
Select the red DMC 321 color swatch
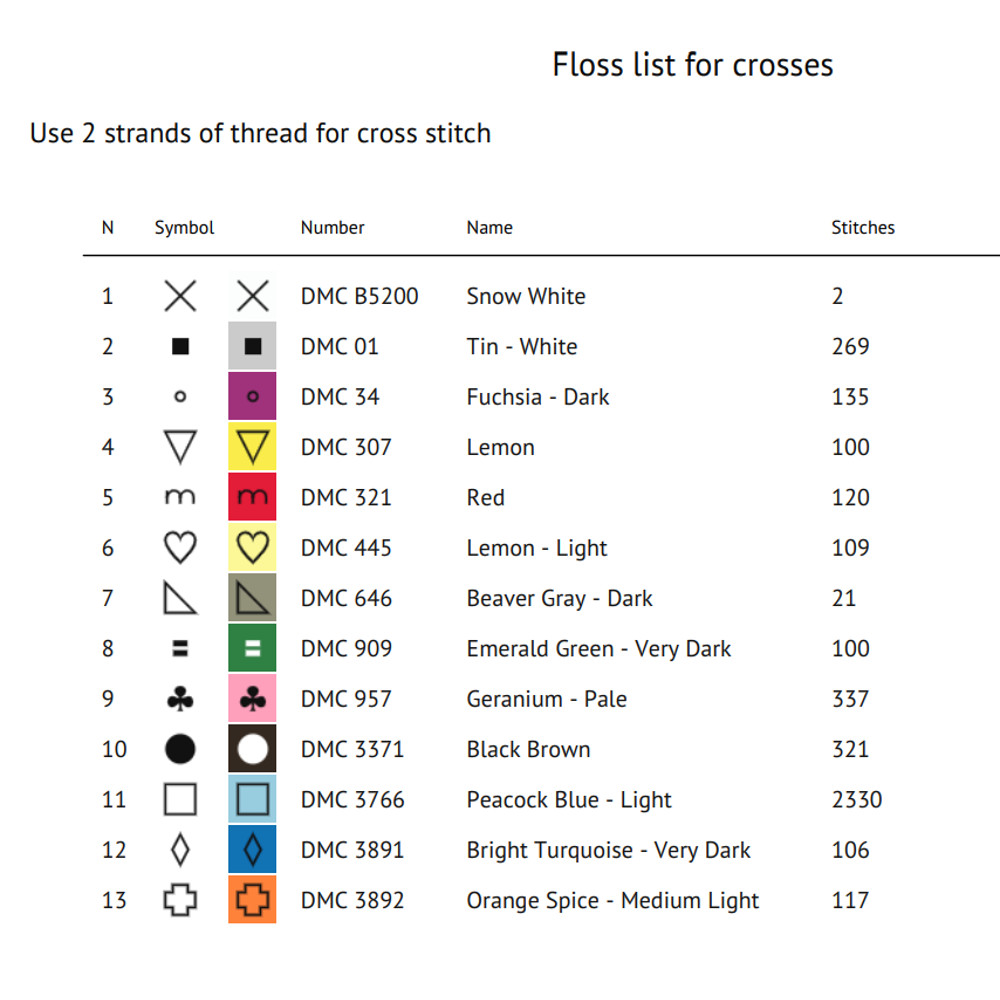coord(252,498)
